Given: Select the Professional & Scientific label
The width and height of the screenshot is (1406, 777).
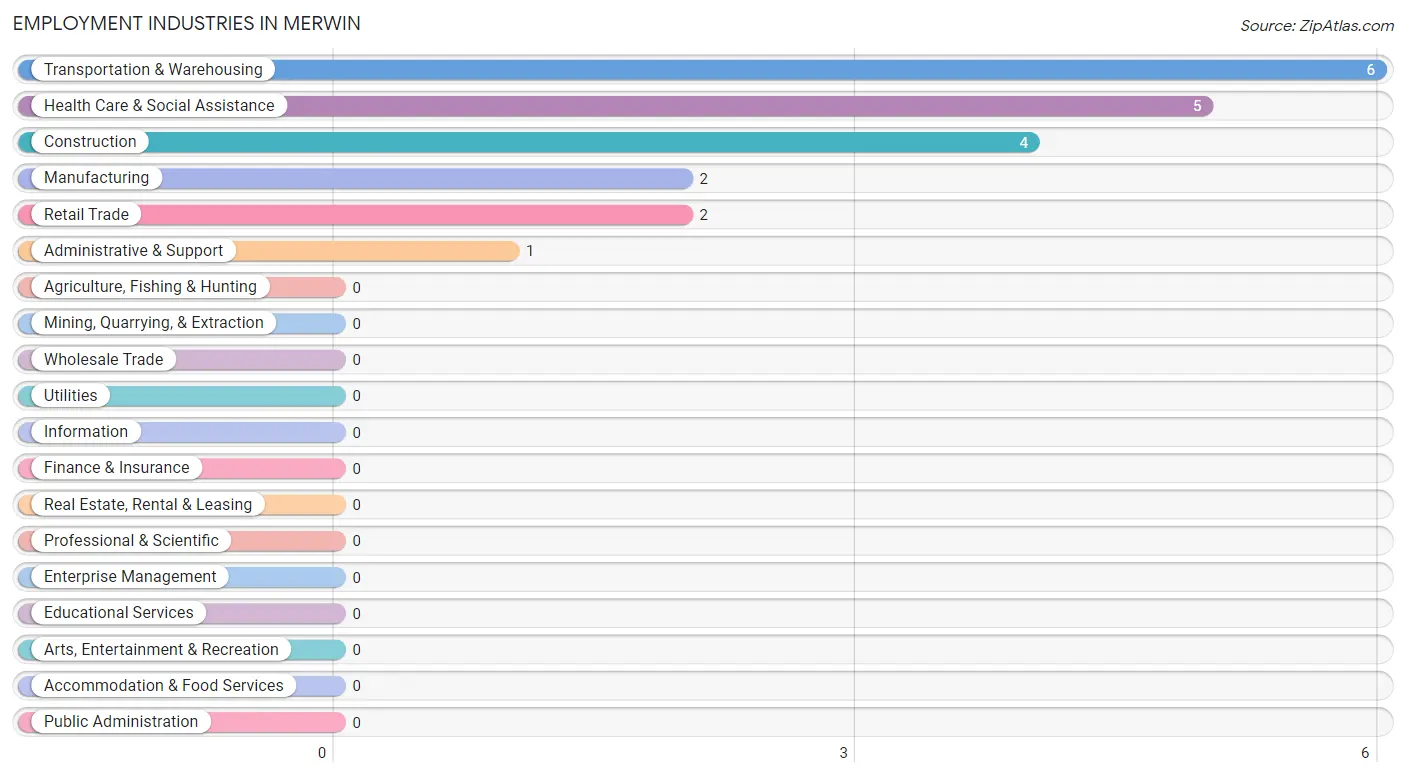Looking at the screenshot, I should (x=131, y=540).
